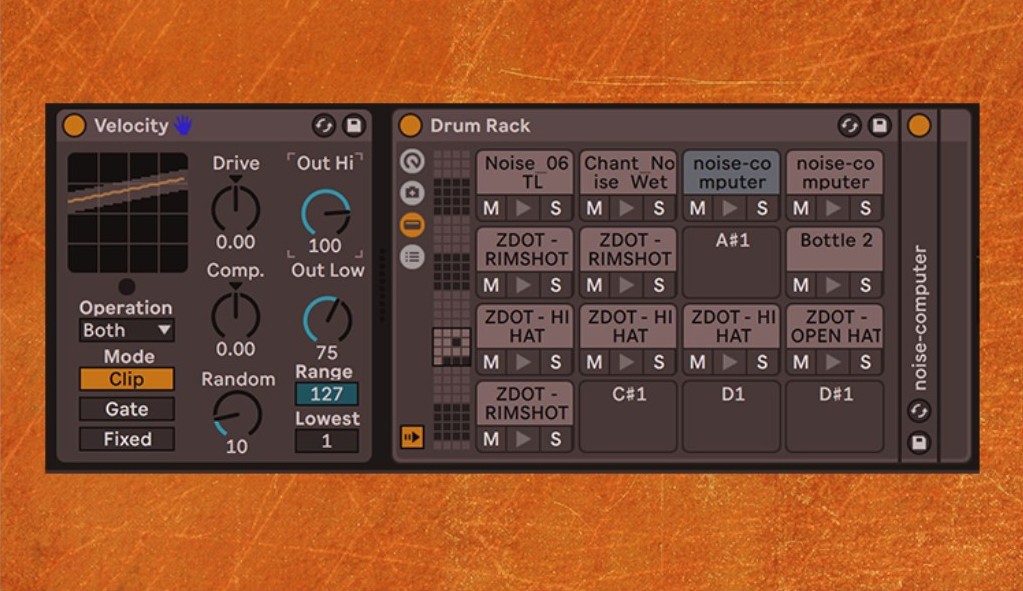
Task: Click the Drum Rack device title
Action: coord(480,125)
